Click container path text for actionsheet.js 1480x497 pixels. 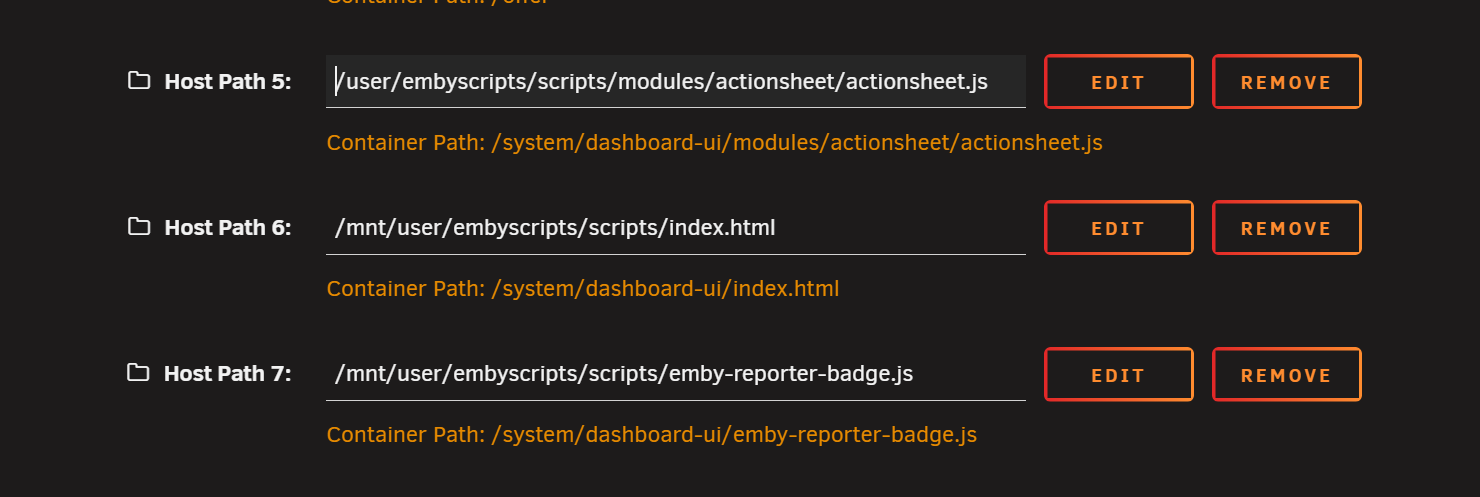pos(714,143)
